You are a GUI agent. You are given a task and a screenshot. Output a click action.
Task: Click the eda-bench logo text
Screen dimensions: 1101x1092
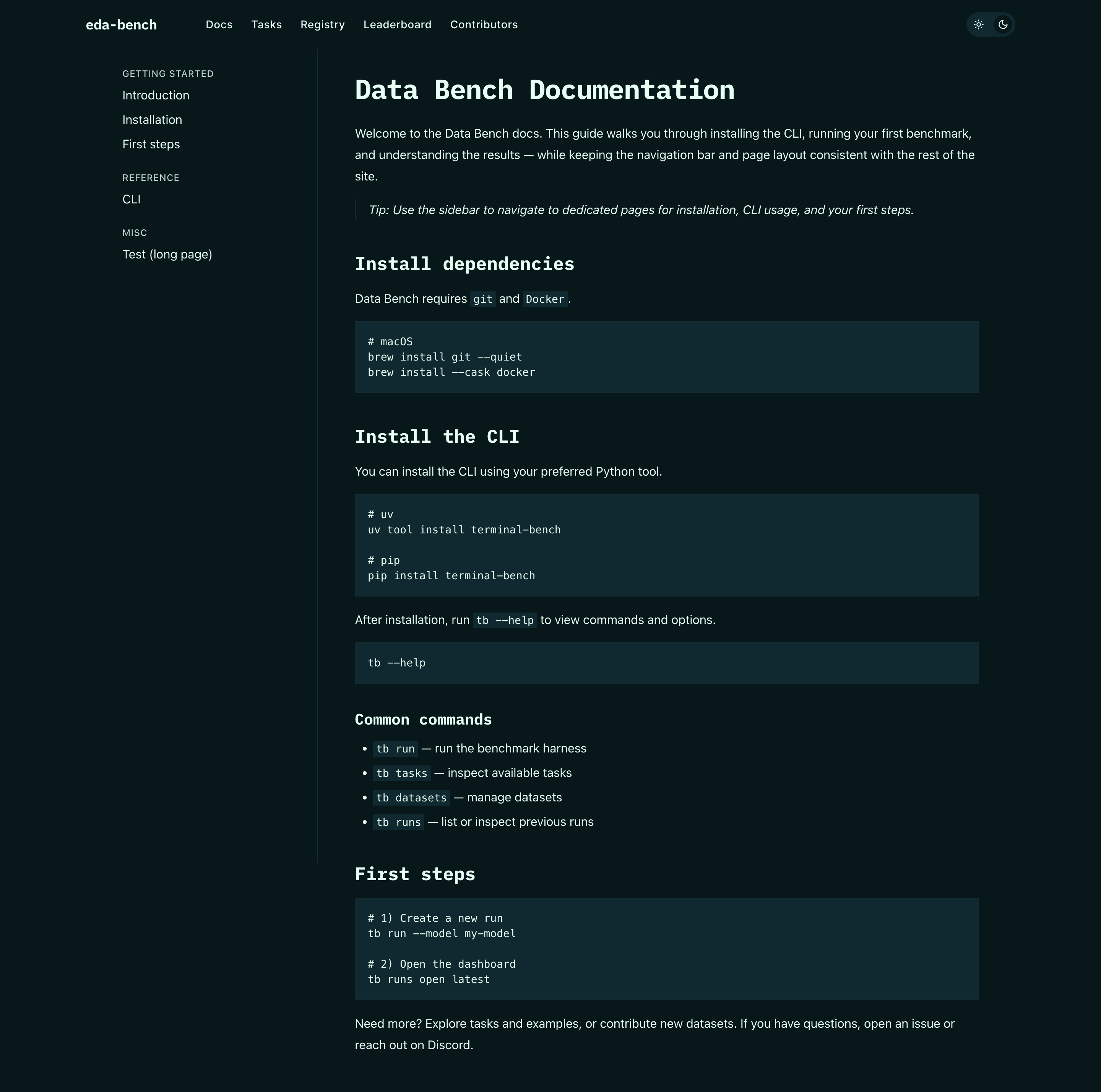[121, 24]
